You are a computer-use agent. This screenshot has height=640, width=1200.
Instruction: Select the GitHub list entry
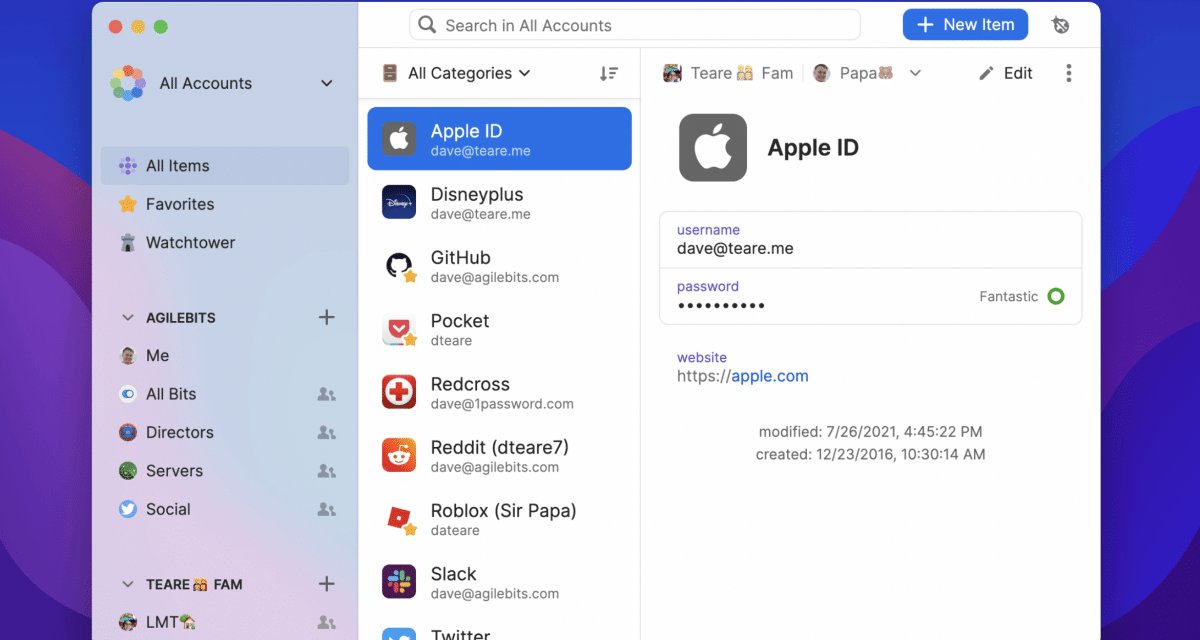pyautogui.click(x=499, y=265)
